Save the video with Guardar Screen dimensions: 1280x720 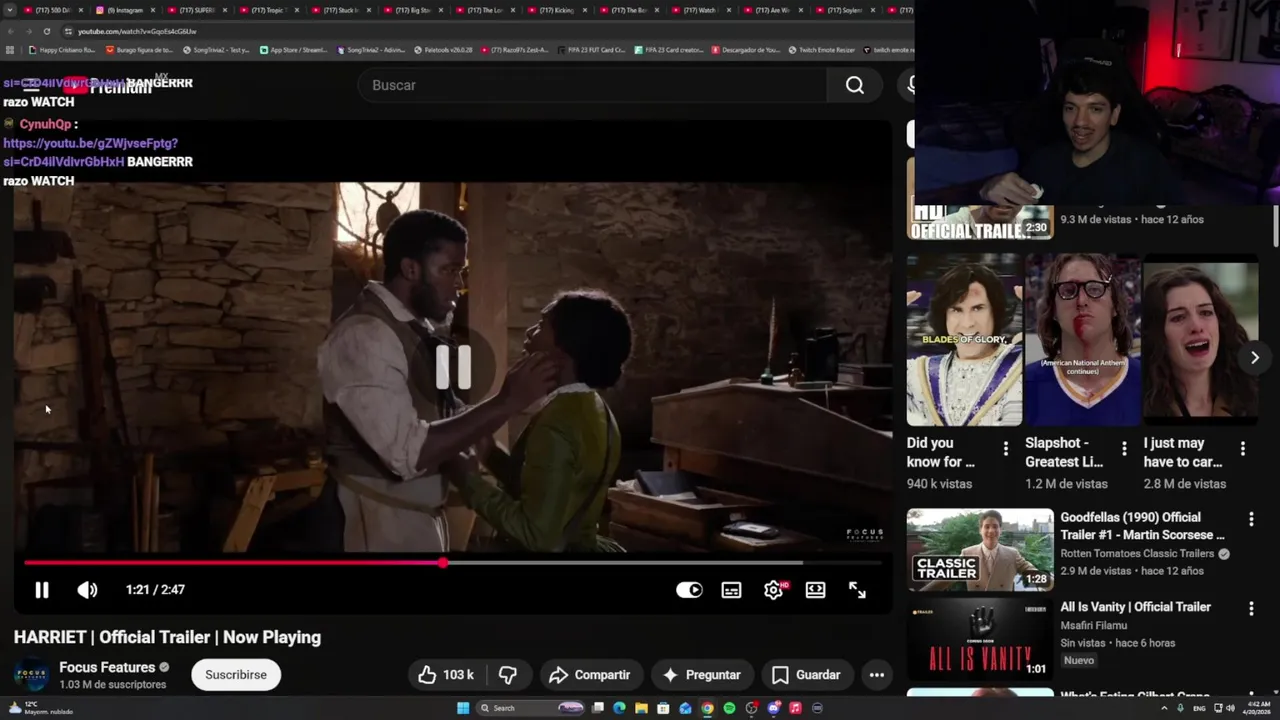pos(806,675)
